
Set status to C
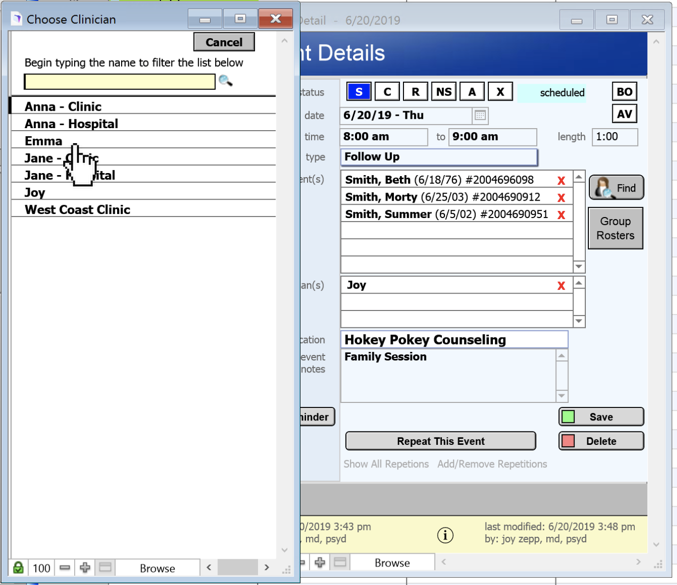[x=387, y=92]
